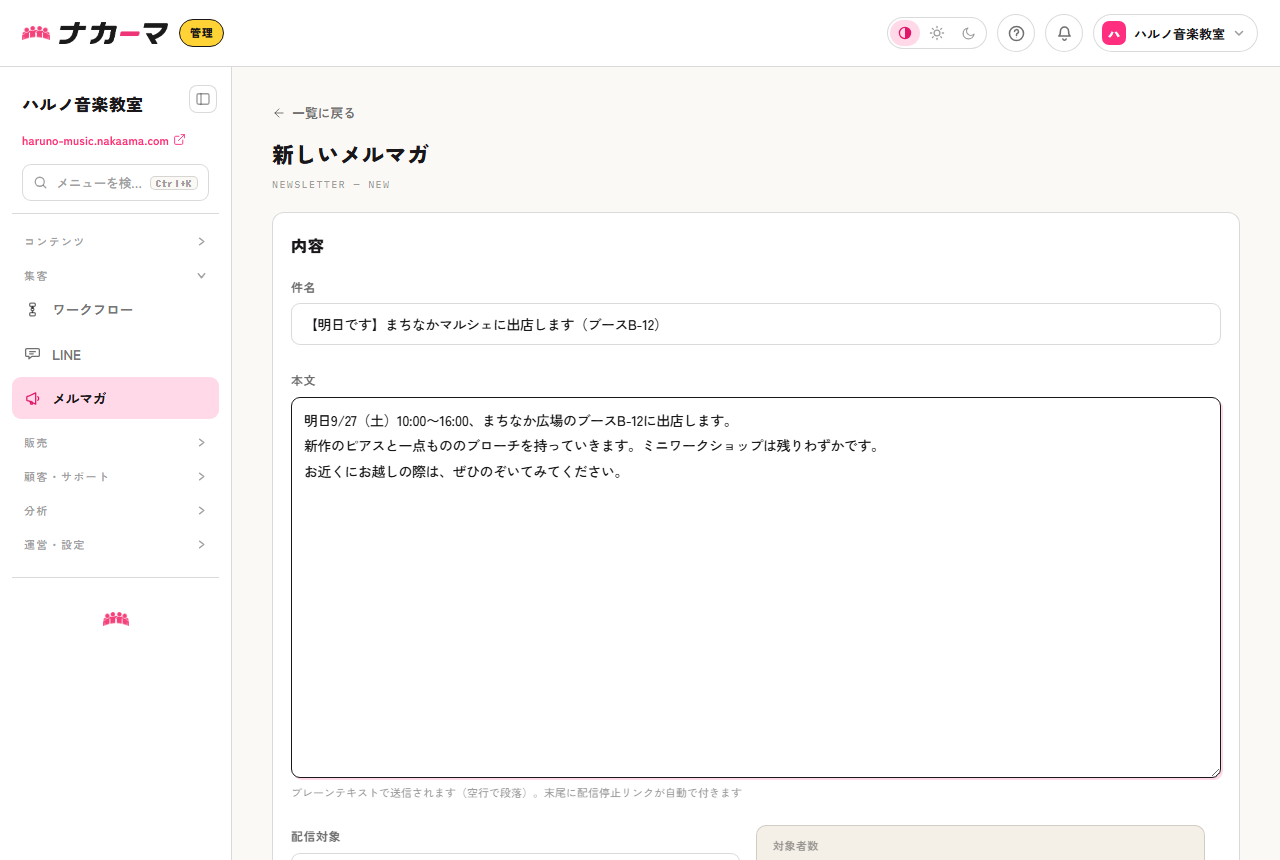The width and height of the screenshot is (1280, 860).
Task: Collapse the sidebar panel icon
Action: coord(203,99)
